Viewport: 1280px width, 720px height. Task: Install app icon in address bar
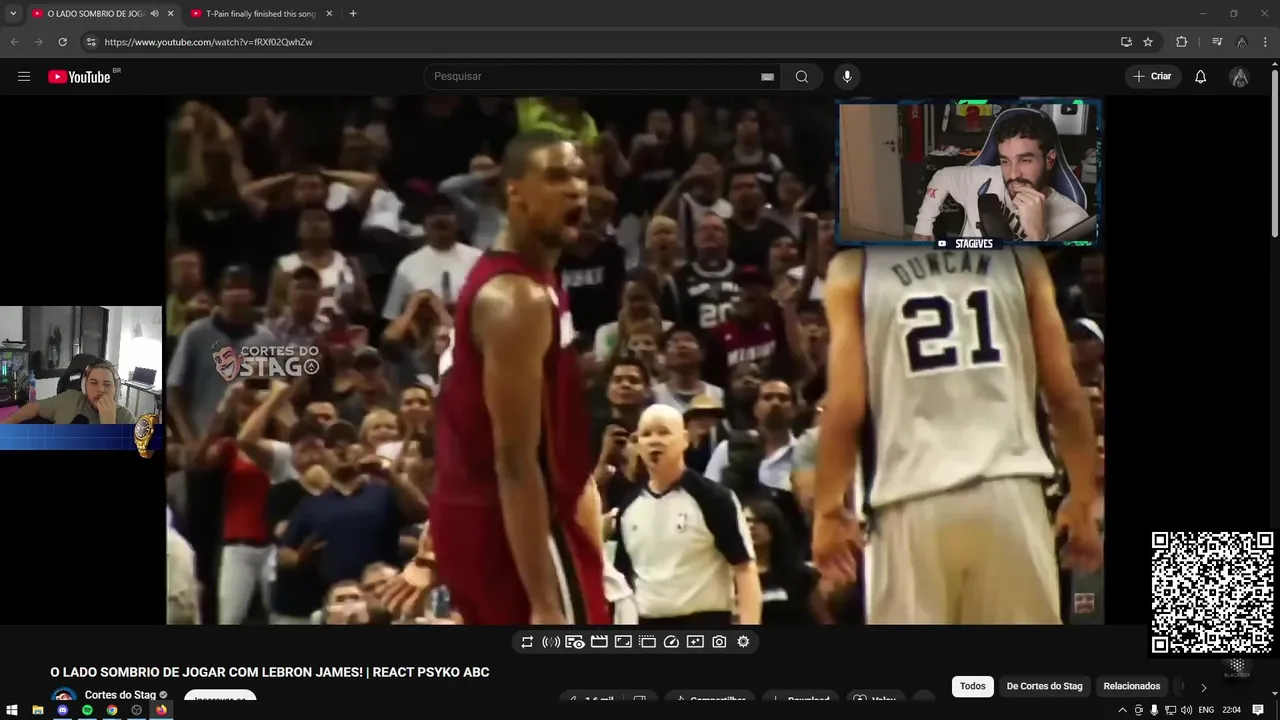[1126, 42]
